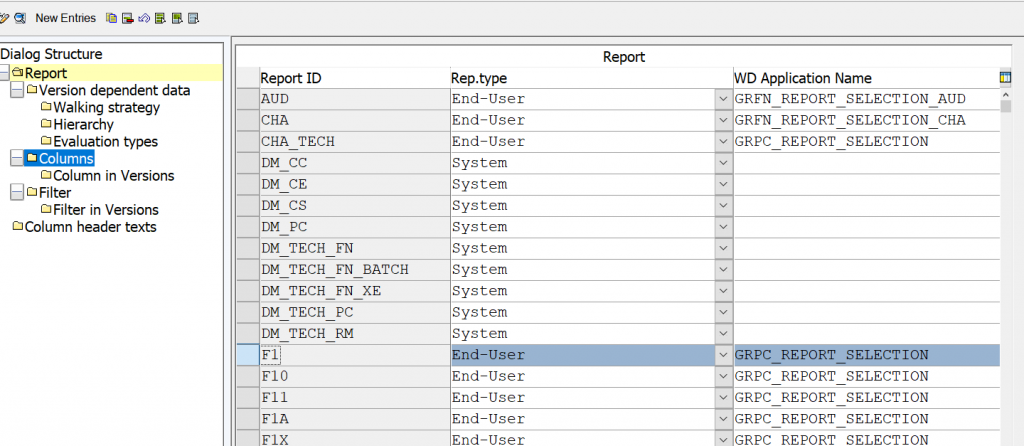
Task: Click the F1 Report ID input field
Action: [355, 355]
